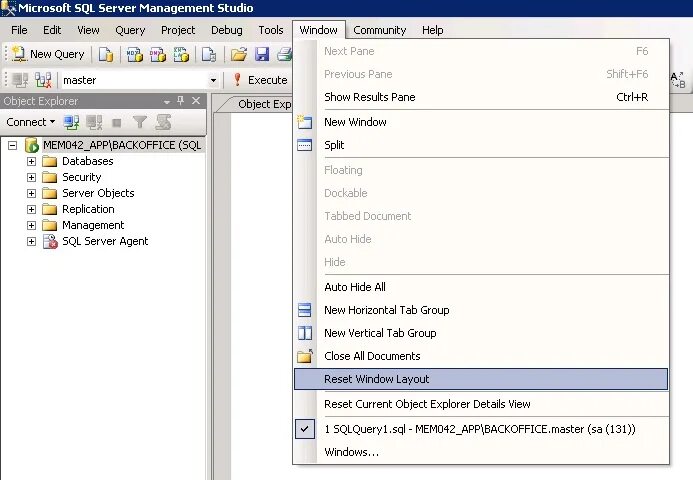The image size is (693, 480).
Task: Choose New Horizontal Tab Group
Action: click(482, 310)
